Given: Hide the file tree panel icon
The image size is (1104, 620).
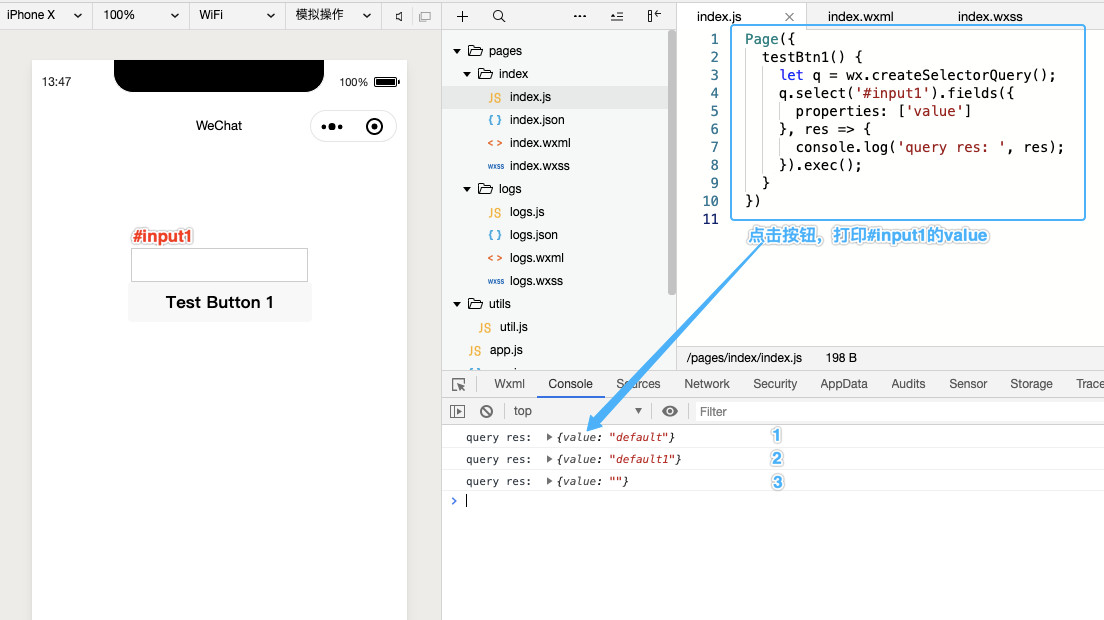Looking at the screenshot, I should [x=654, y=15].
